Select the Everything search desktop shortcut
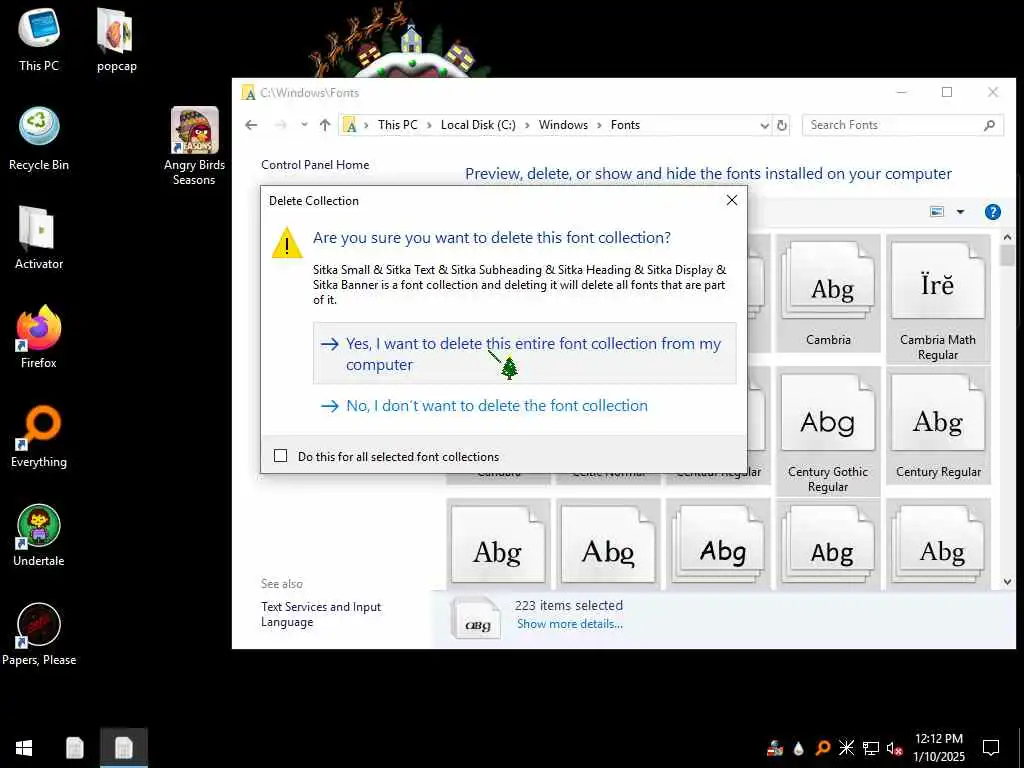 point(39,436)
